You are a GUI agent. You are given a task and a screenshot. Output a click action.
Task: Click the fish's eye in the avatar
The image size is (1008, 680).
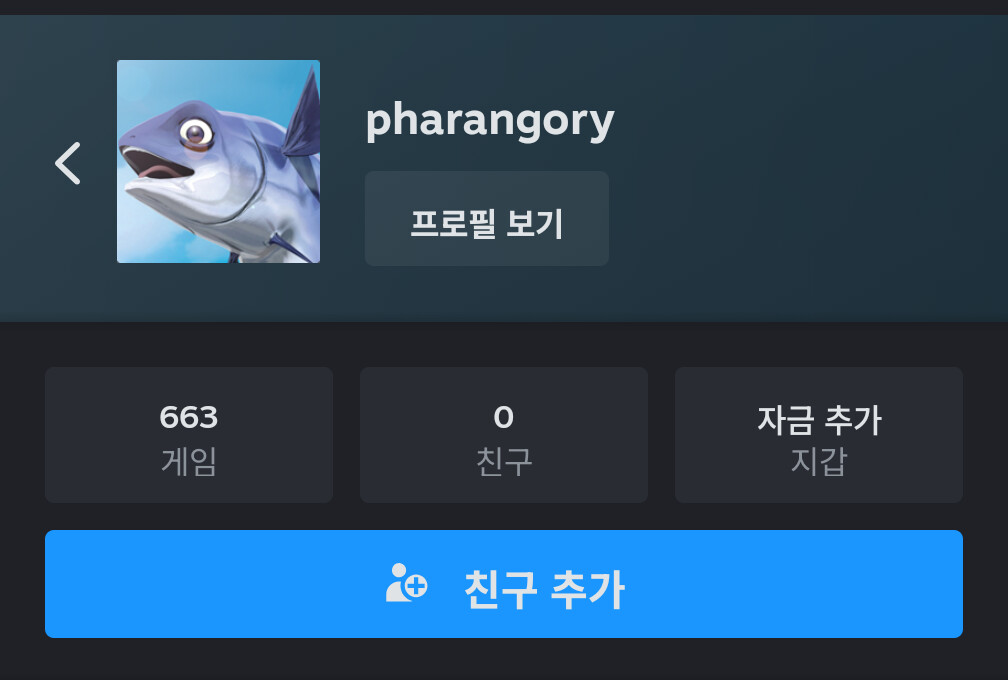196,134
